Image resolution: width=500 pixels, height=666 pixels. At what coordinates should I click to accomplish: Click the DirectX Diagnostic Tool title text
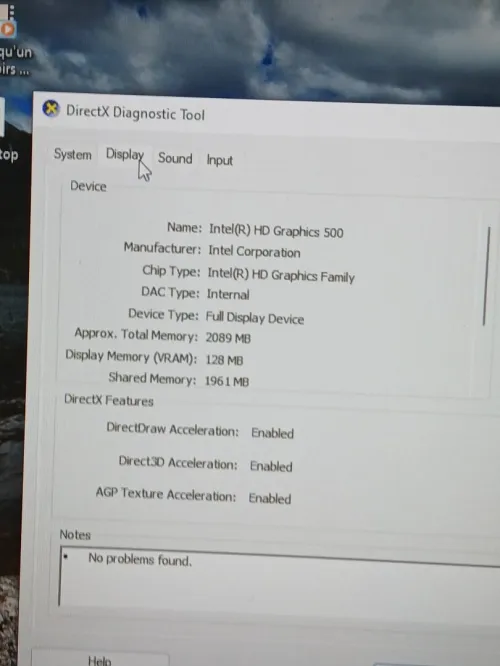(136, 113)
